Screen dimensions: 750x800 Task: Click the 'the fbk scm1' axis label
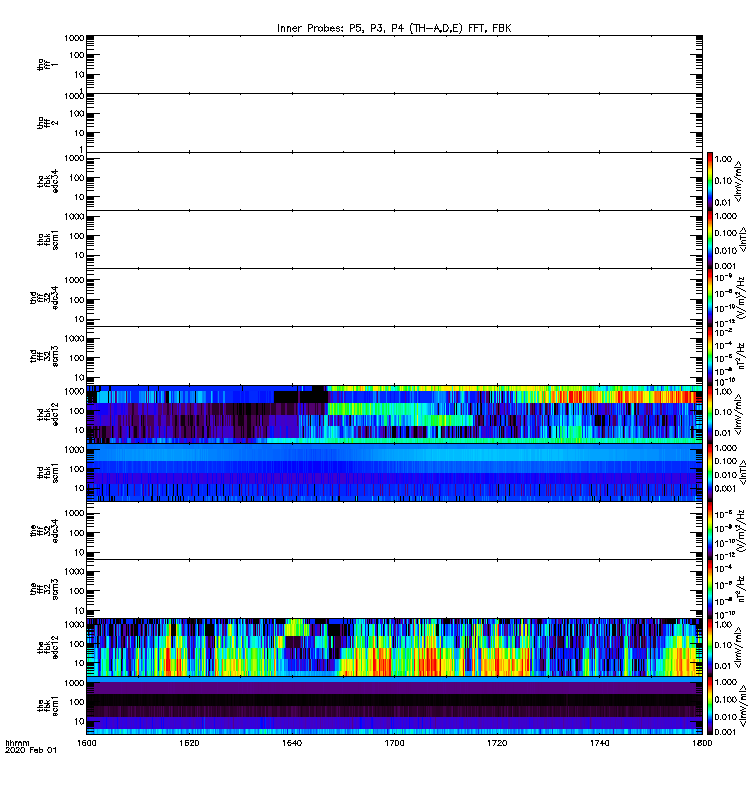(x=48, y=706)
